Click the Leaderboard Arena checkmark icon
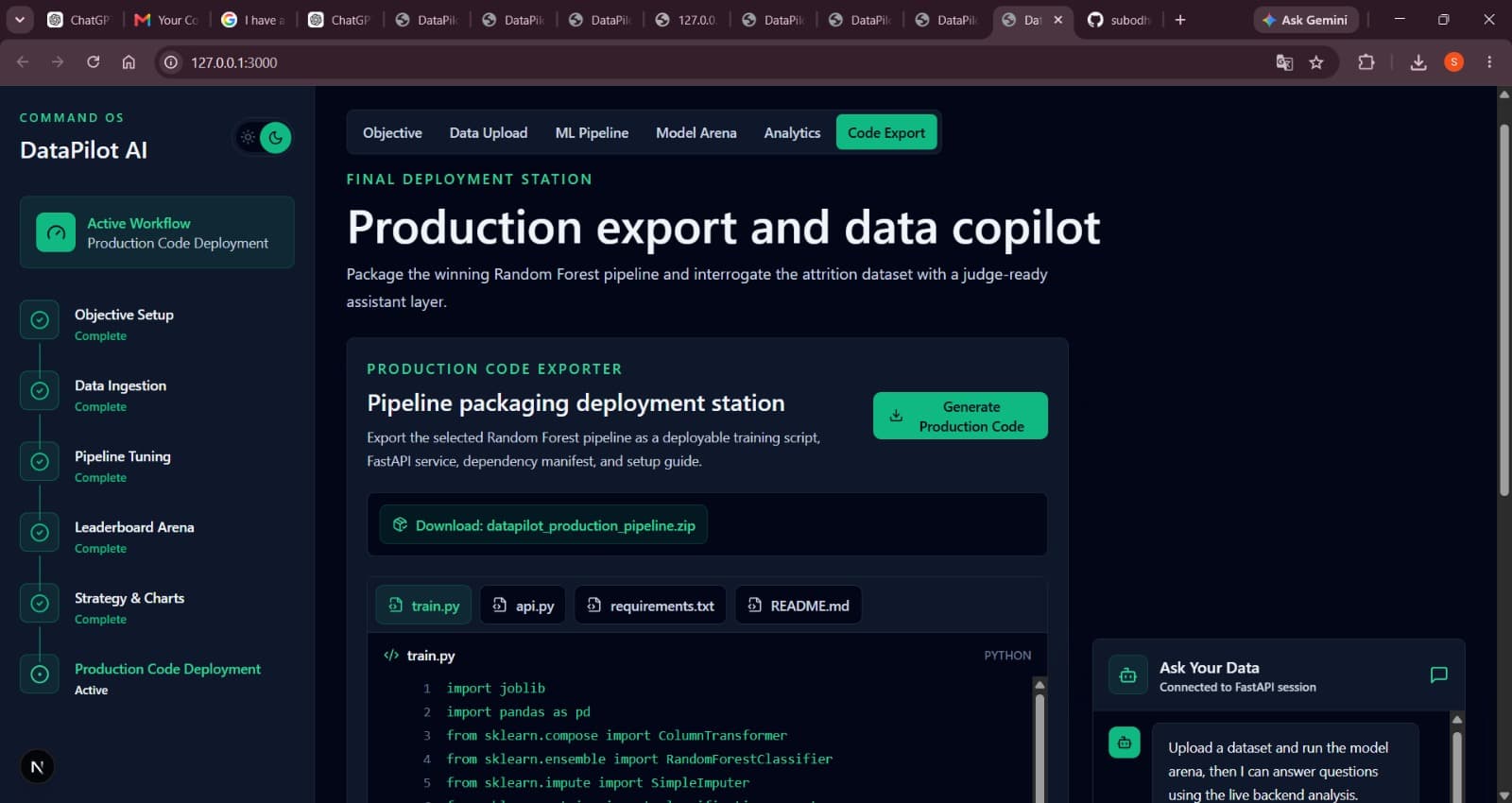The height and width of the screenshot is (803, 1512). tap(40, 533)
